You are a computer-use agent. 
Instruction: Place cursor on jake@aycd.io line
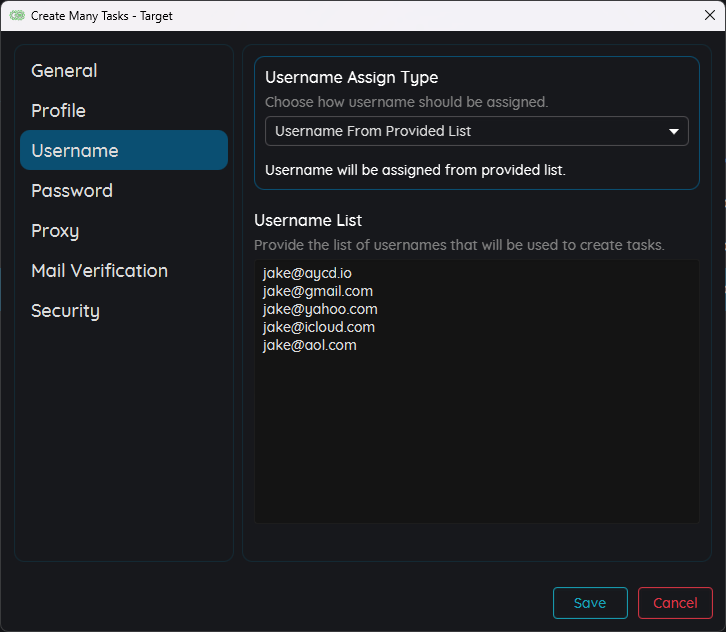307,273
